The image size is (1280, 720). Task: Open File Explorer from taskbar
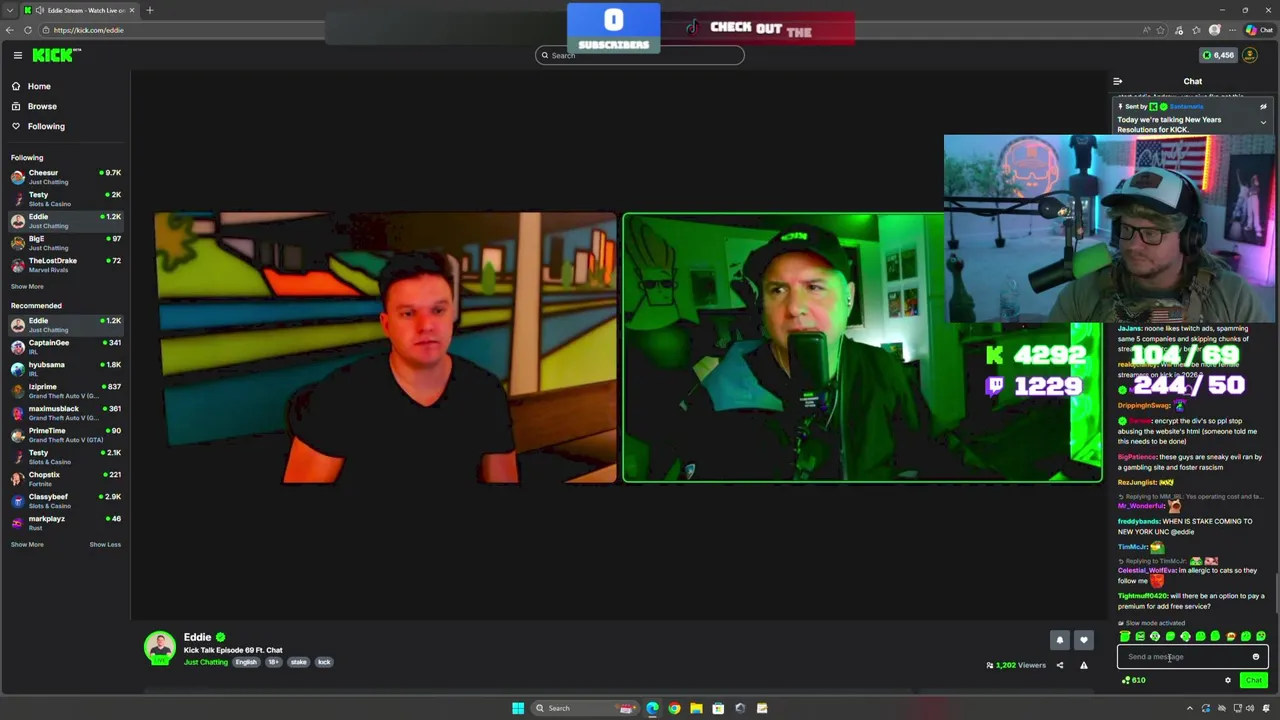click(696, 708)
